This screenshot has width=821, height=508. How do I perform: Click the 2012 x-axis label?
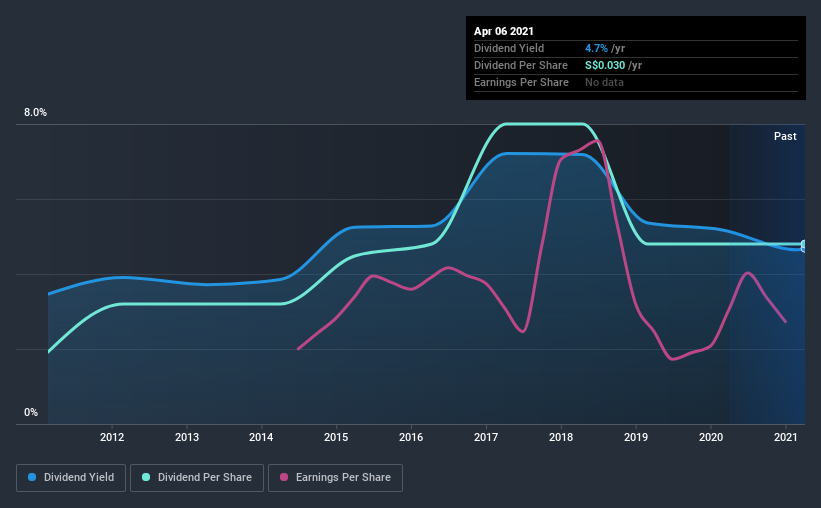click(x=112, y=437)
